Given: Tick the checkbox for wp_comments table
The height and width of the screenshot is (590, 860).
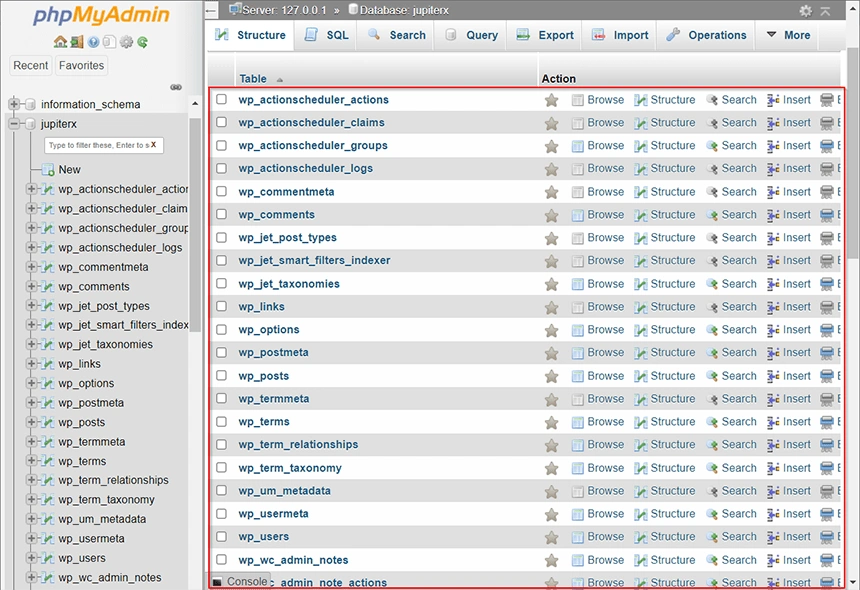Looking at the screenshot, I should click(x=222, y=215).
